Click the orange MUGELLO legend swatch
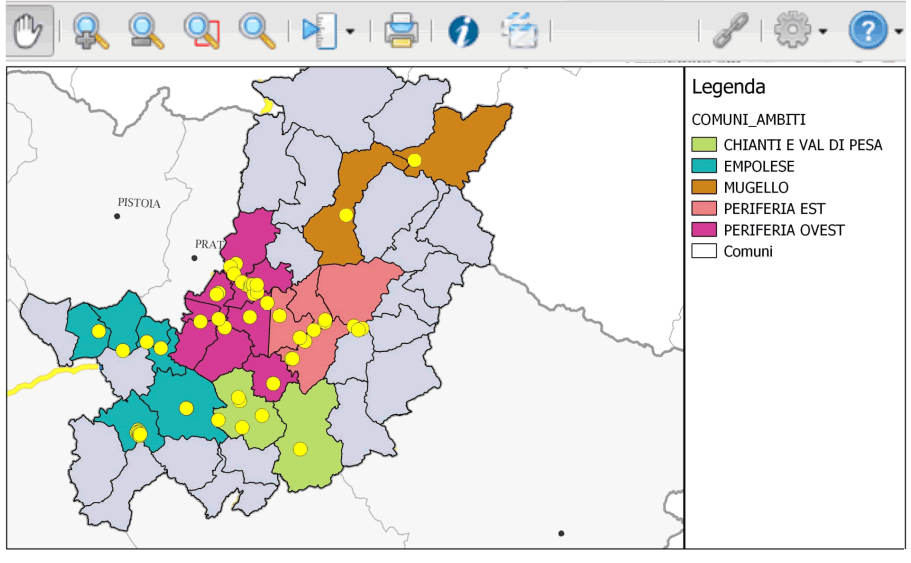911x563 pixels. [x=704, y=188]
